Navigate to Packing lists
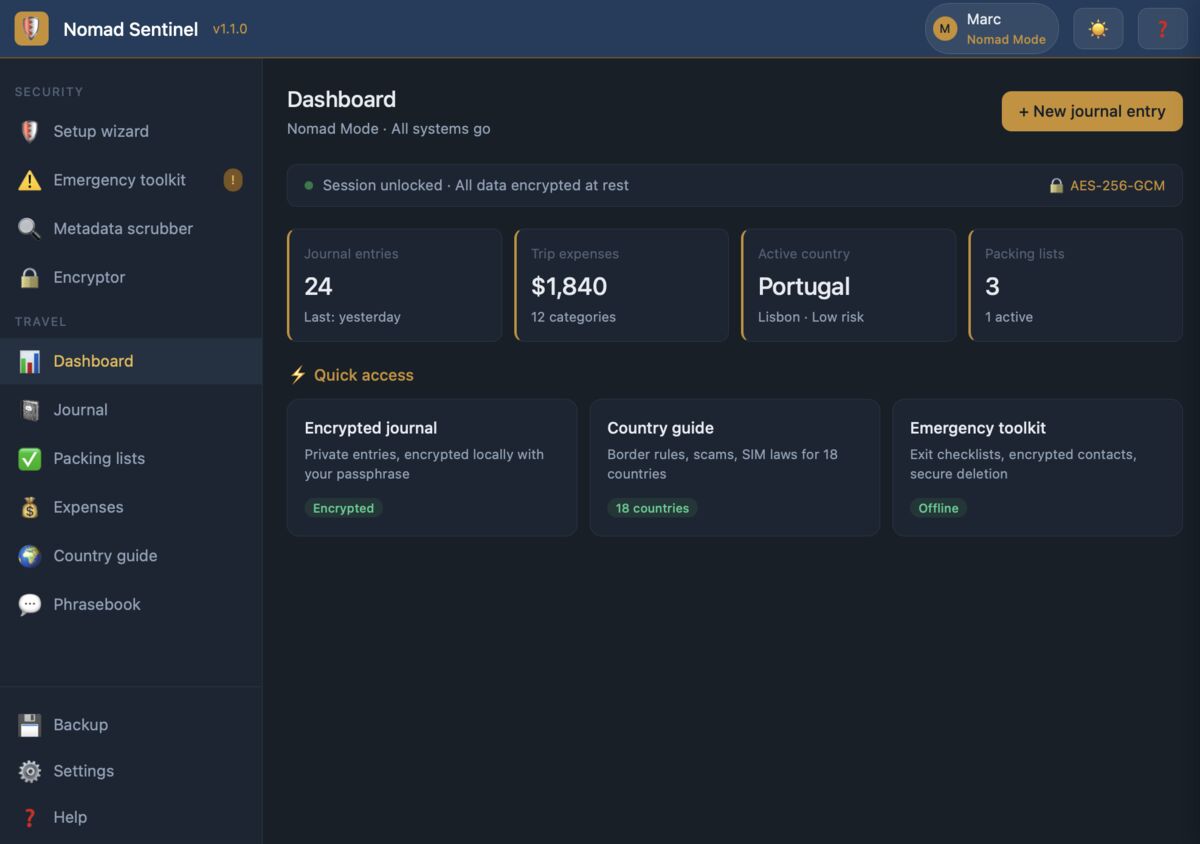This screenshot has height=844, width=1200. [x=131, y=459]
